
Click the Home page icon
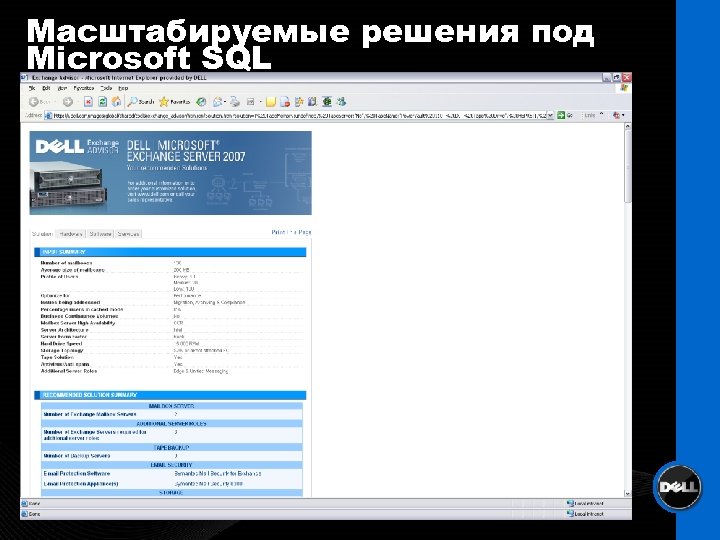point(117,102)
